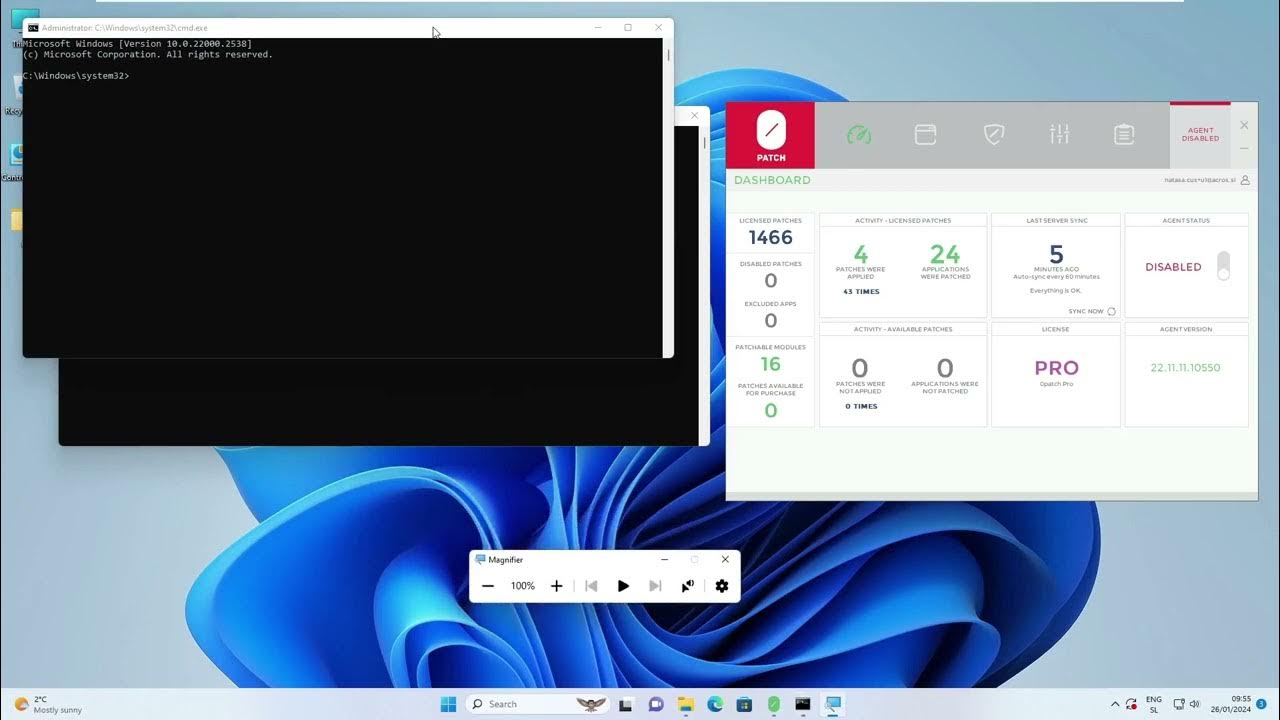
Task: Click Magnifier next sentence button
Action: 655,586
